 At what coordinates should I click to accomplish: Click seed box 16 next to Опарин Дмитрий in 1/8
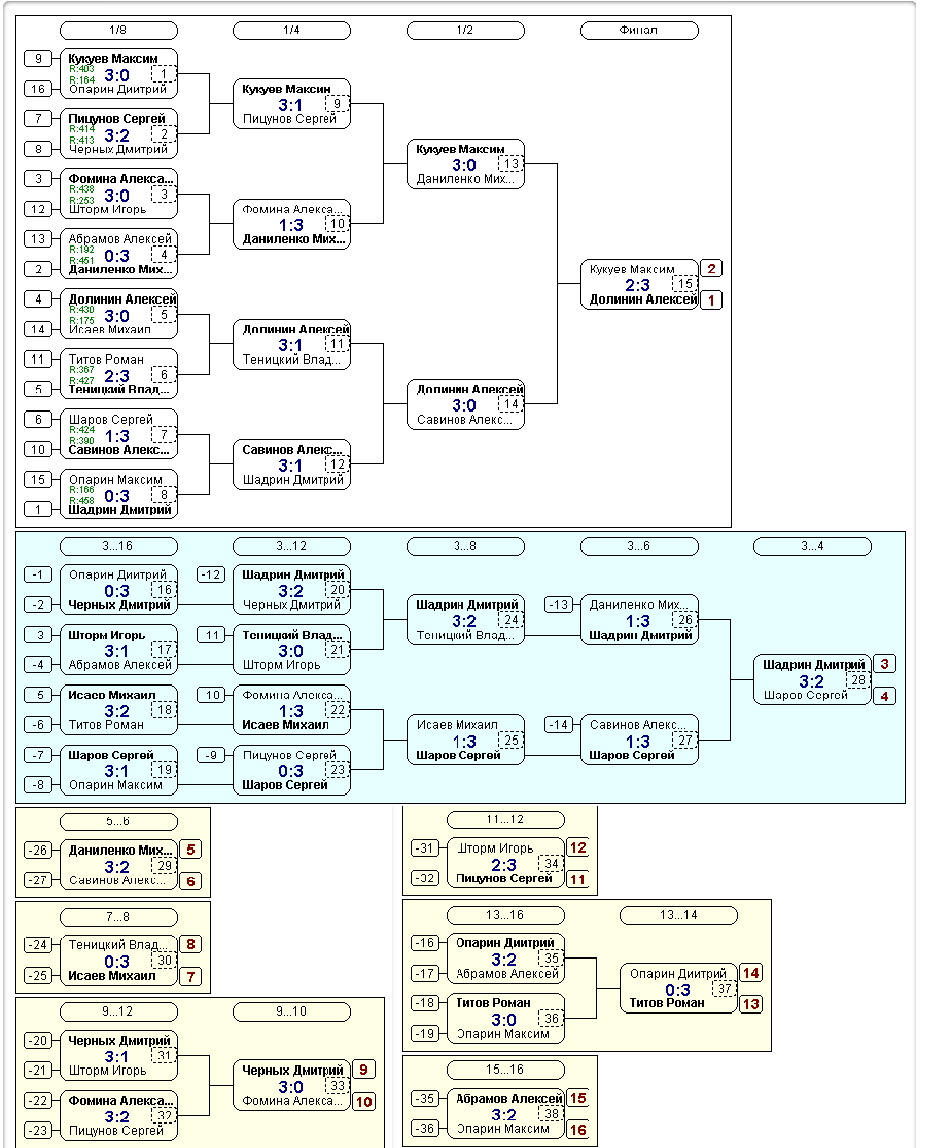tap(38, 89)
